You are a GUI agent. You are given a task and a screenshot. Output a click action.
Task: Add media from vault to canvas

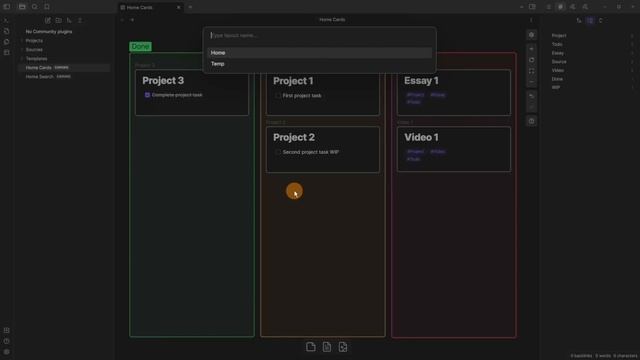pyautogui.click(x=343, y=347)
